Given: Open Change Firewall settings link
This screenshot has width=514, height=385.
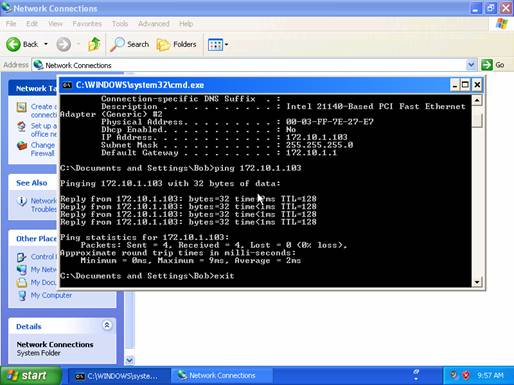Looking at the screenshot, I should (43, 149).
